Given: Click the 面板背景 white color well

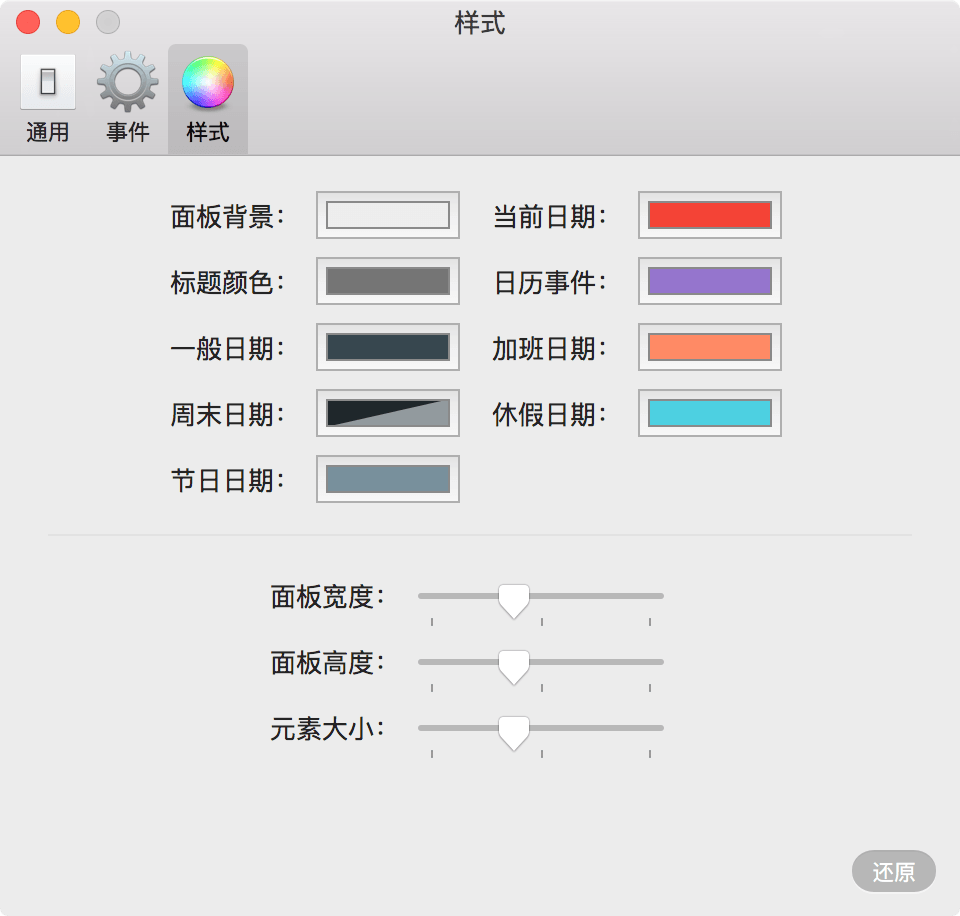Looking at the screenshot, I should (388, 215).
